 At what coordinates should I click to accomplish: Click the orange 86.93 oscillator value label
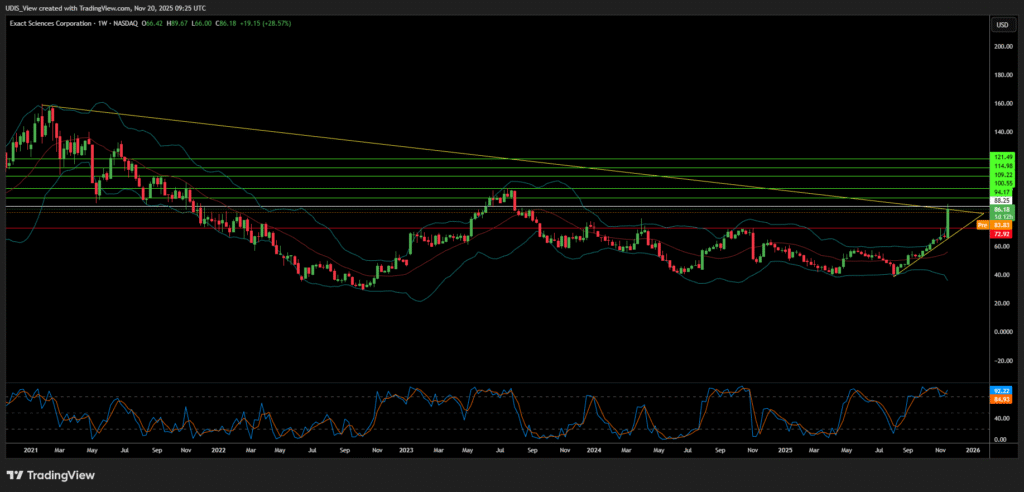point(1001,399)
